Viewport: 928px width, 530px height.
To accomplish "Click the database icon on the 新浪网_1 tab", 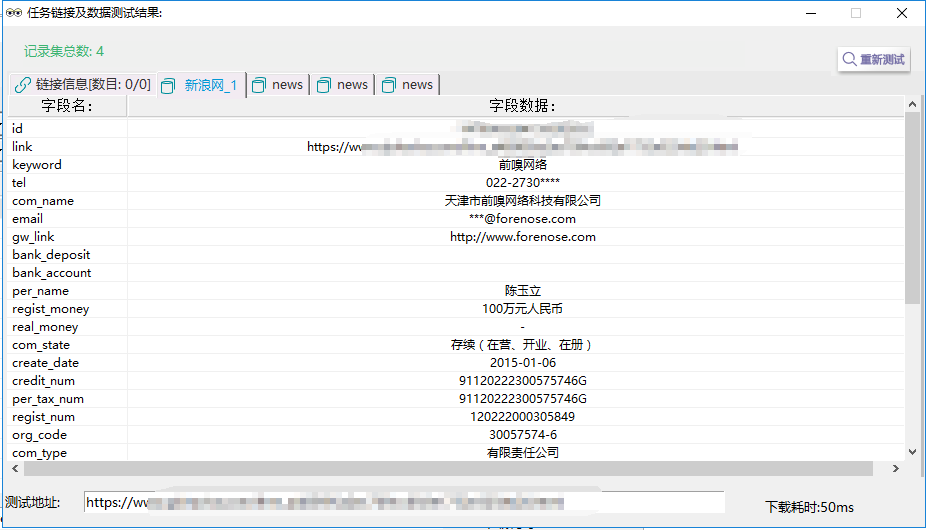I will click(x=168, y=85).
